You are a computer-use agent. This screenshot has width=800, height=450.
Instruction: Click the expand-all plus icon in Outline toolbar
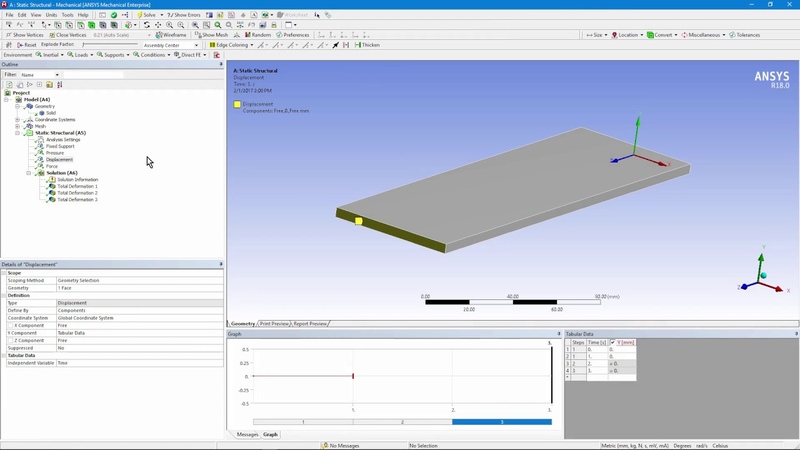39,84
